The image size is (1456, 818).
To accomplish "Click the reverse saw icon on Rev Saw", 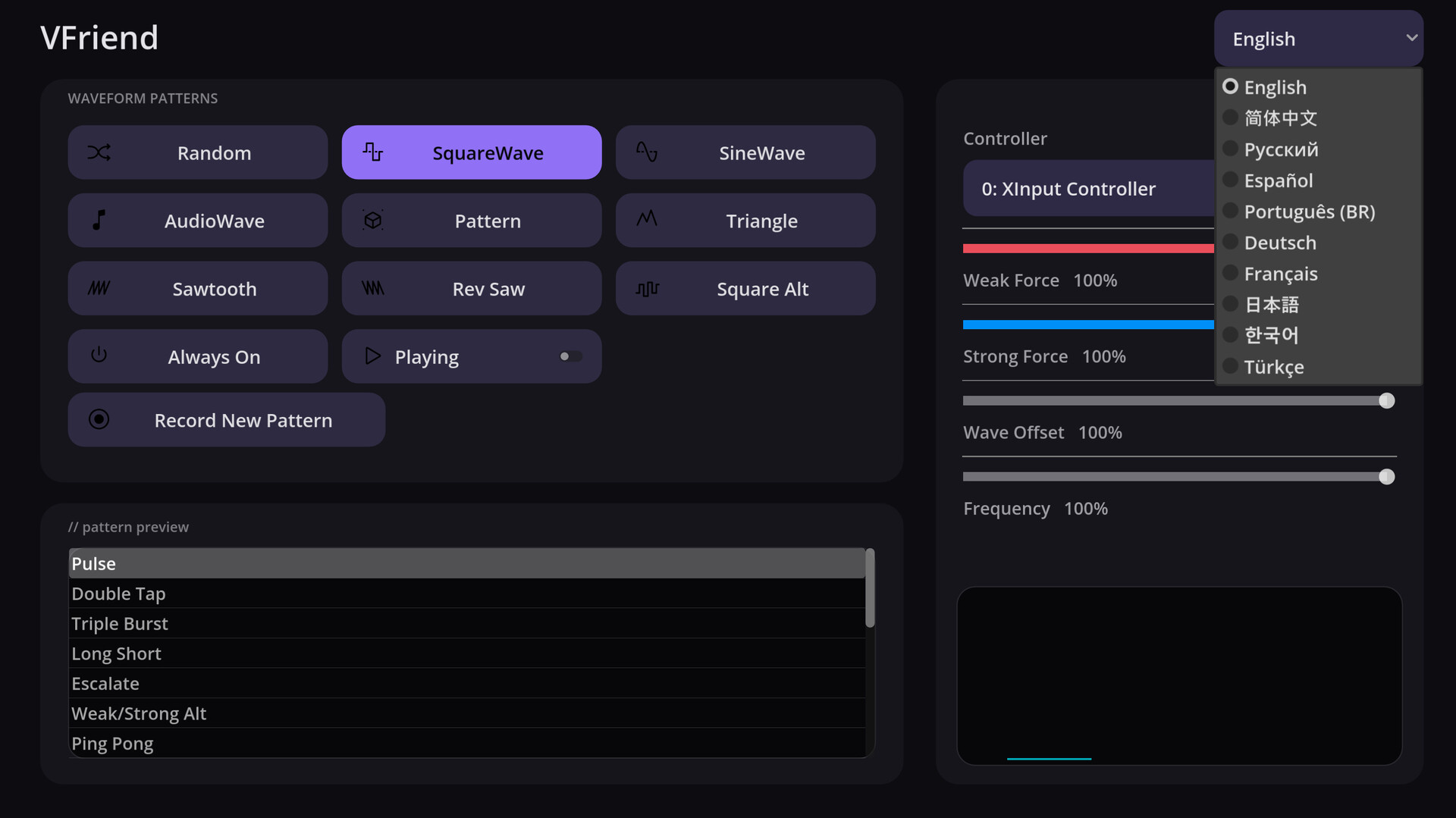I will click(372, 288).
